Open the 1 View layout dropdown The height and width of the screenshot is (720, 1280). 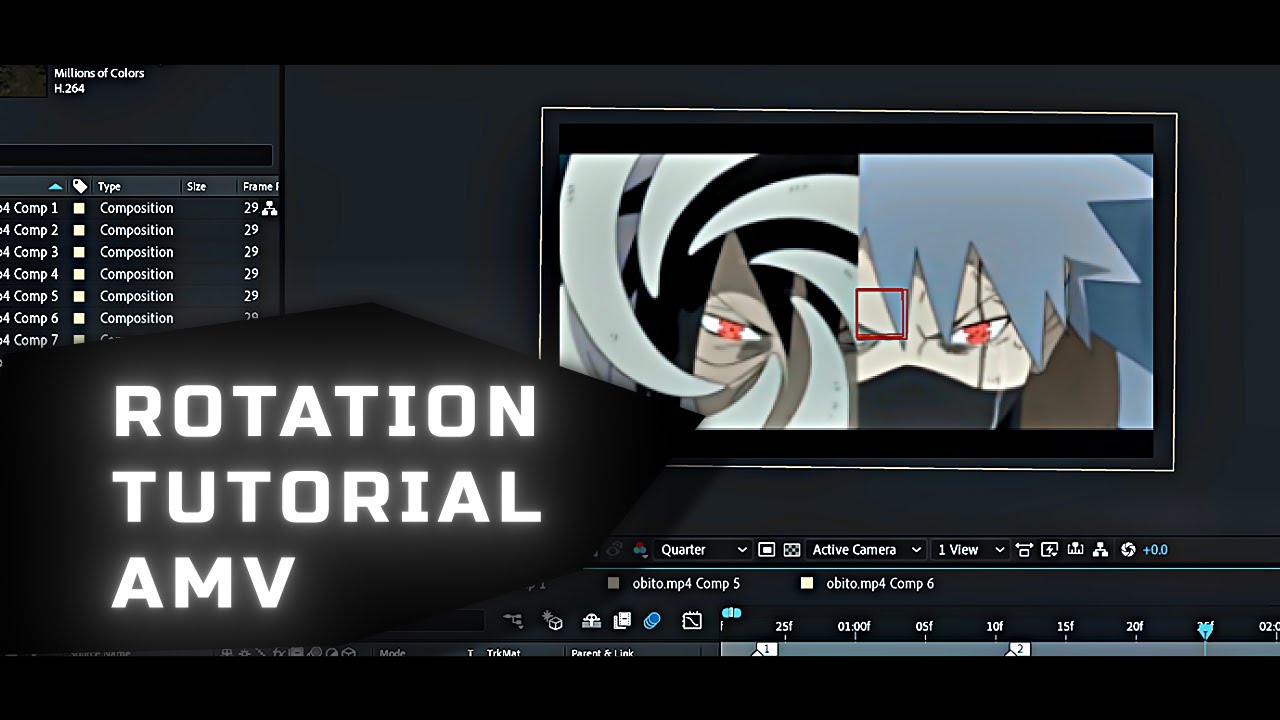pyautogui.click(x=969, y=550)
